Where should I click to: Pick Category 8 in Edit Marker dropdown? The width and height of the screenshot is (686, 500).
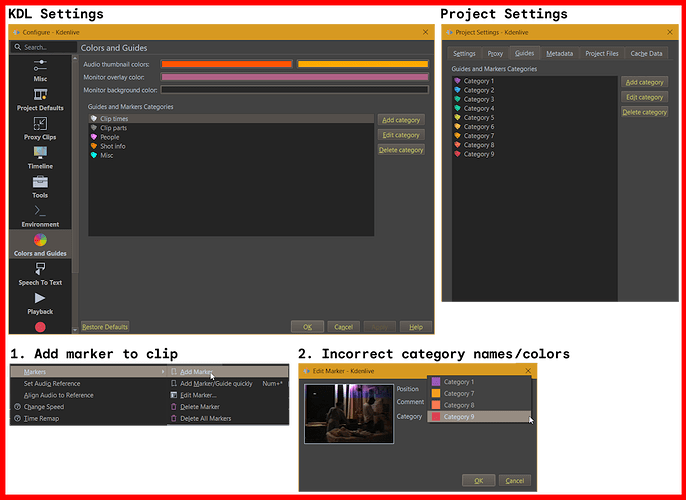click(x=479, y=405)
